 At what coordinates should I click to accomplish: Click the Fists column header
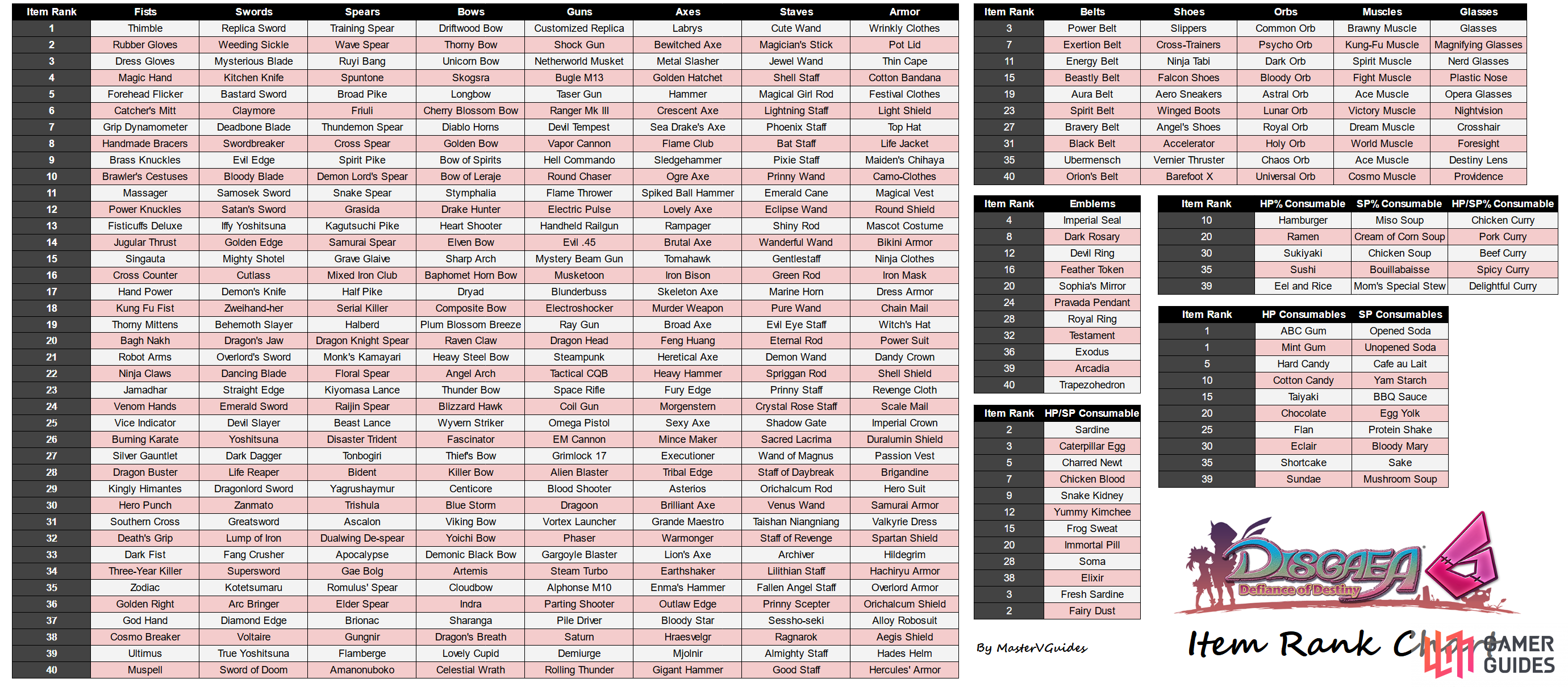point(145,9)
